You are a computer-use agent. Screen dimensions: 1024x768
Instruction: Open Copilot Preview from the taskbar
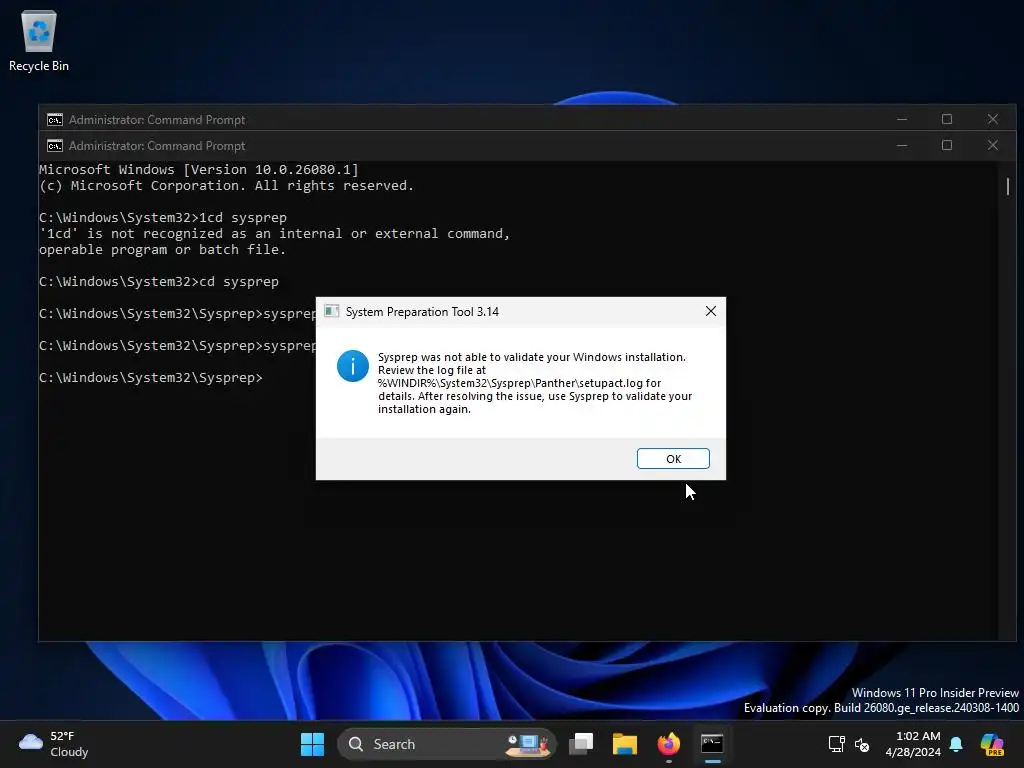tap(992, 744)
